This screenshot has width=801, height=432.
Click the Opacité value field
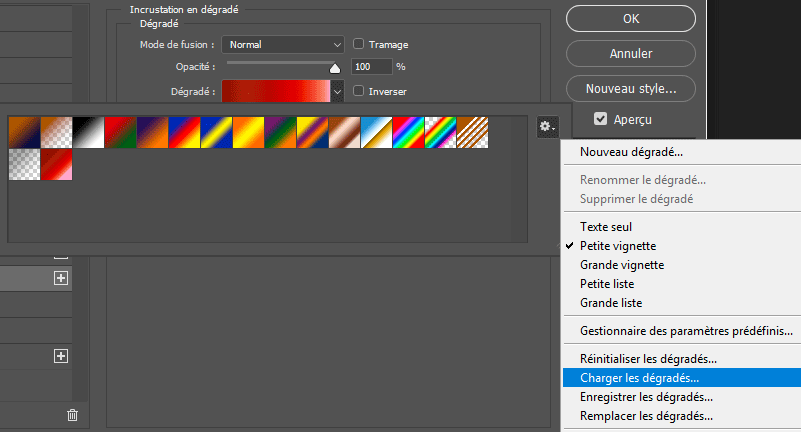pos(371,67)
